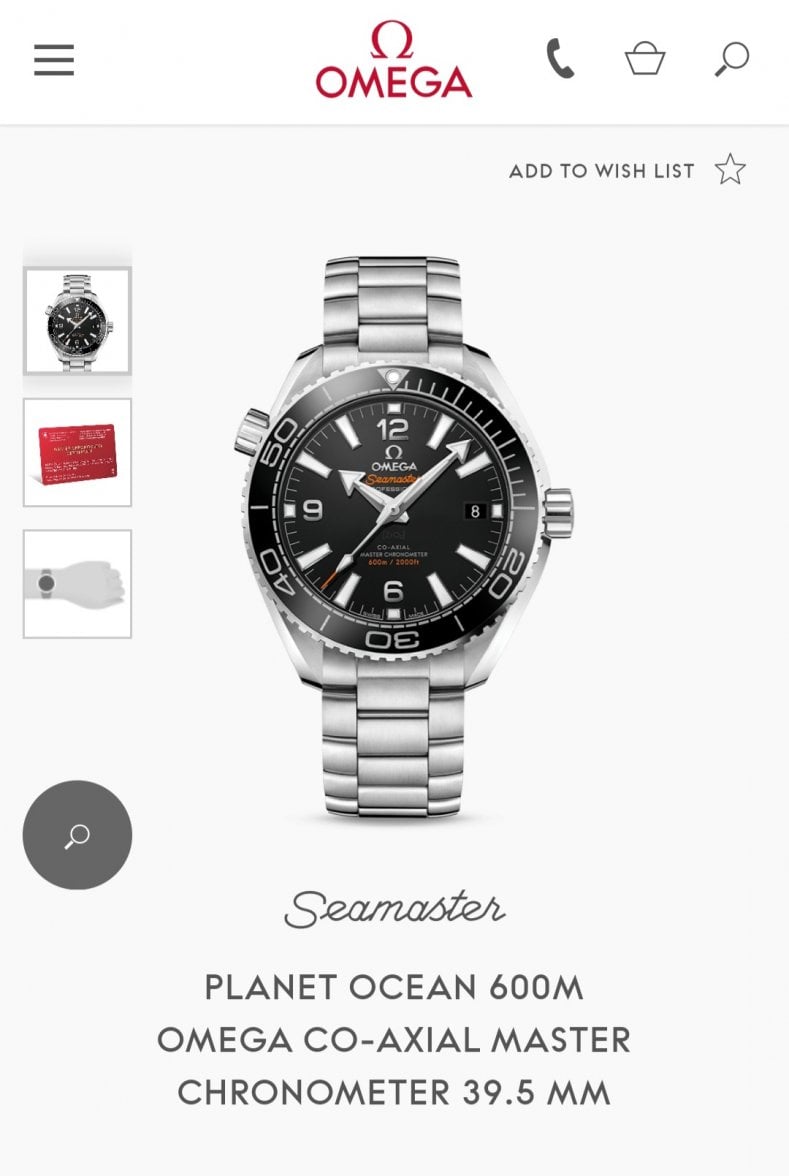Image resolution: width=789 pixels, height=1176 pixels.
Task: Open site search in the header
Action: pos(732,59)
